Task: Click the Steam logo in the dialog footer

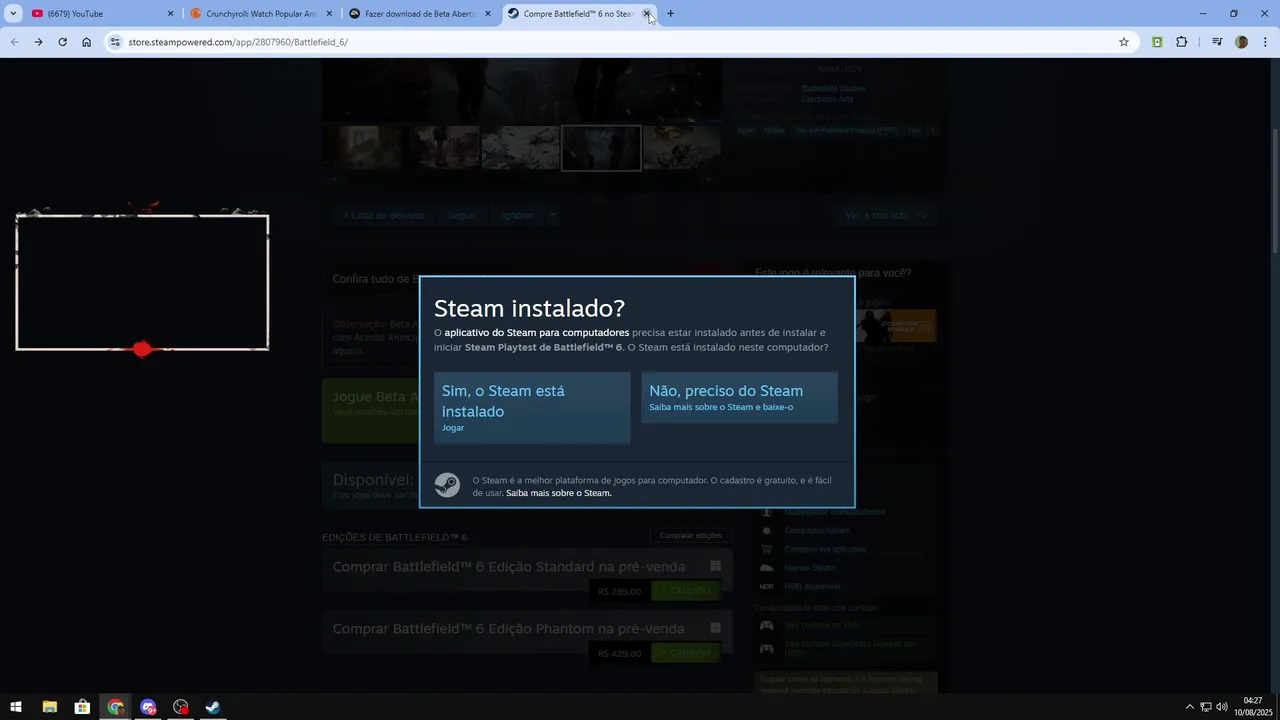Action: point(447,485)
